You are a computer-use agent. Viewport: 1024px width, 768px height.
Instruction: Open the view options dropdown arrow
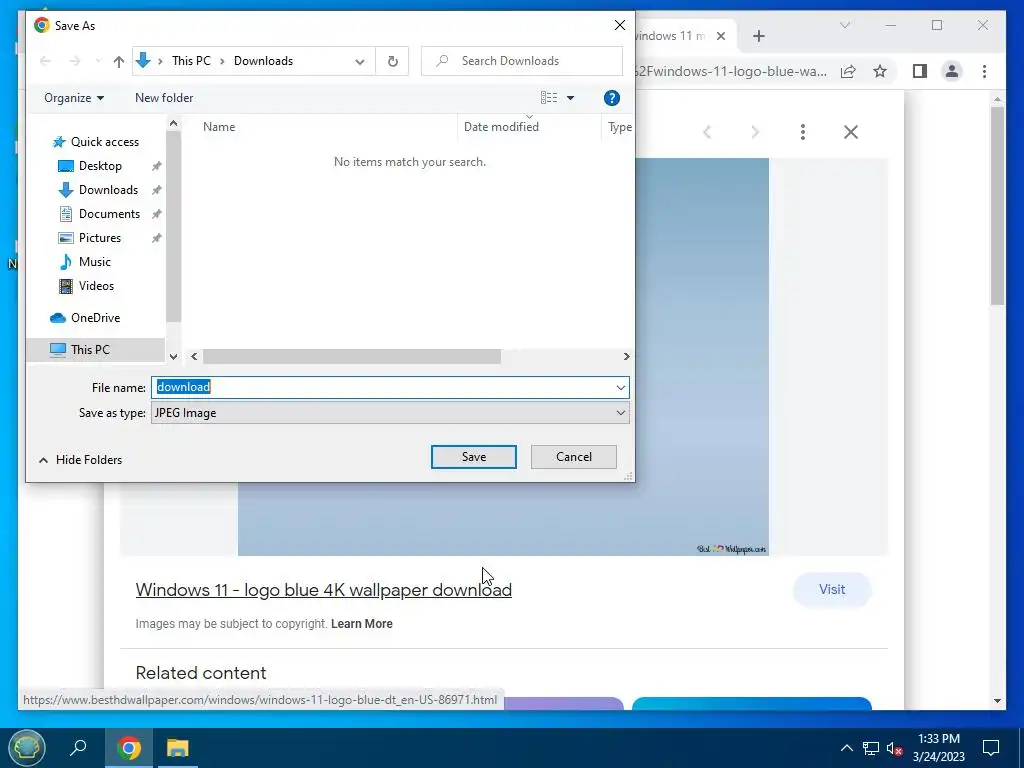[570, 98]
